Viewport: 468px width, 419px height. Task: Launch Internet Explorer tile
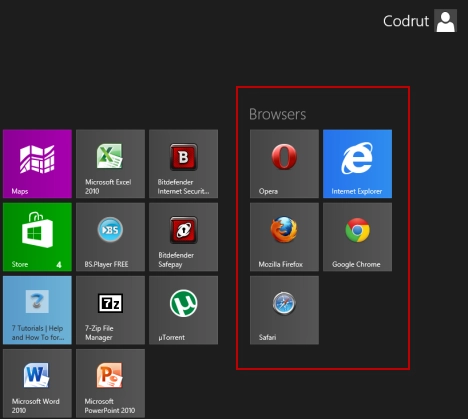pos(357,164)
